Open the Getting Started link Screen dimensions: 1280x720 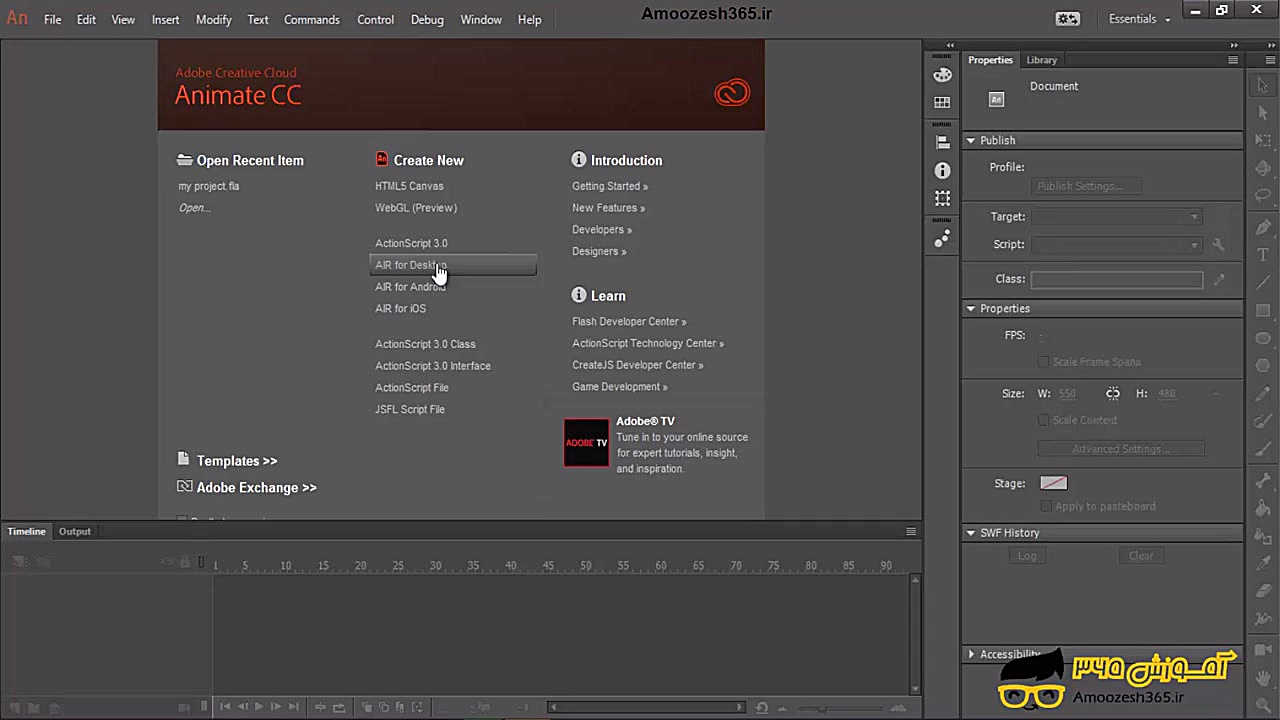click(x=608, y=186)
